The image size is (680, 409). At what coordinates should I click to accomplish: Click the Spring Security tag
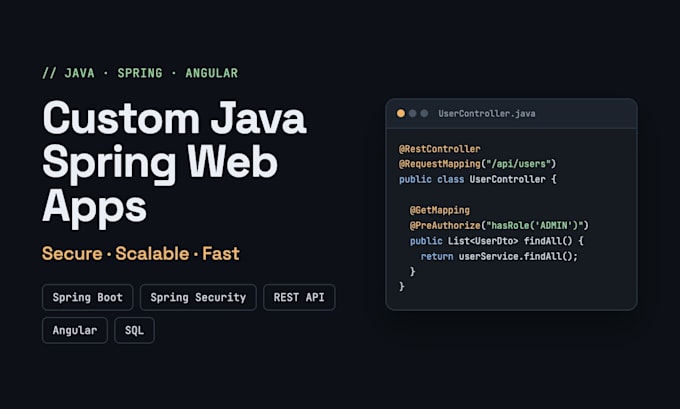click(x=198, y=297)
